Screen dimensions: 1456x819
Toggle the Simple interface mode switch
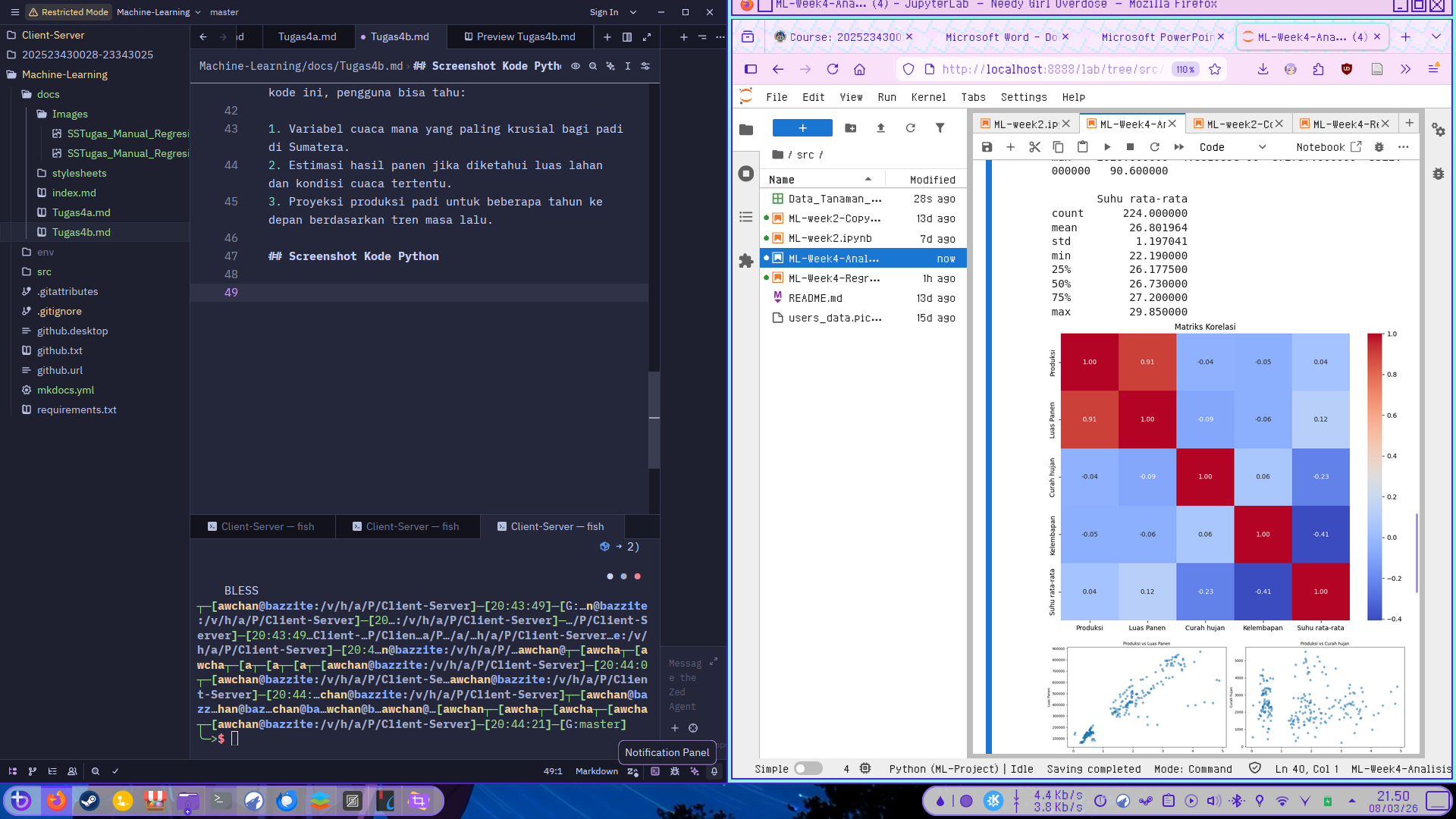click(x=809, y=768)
